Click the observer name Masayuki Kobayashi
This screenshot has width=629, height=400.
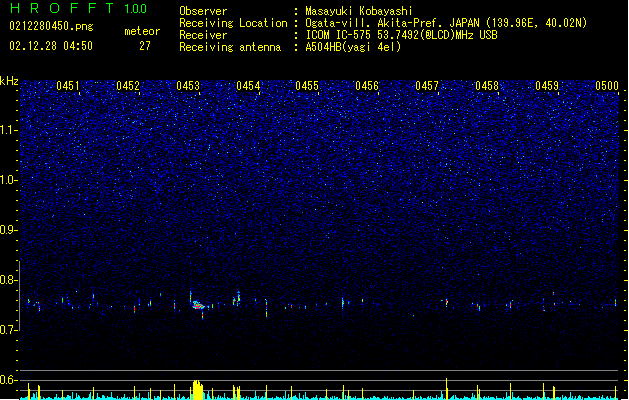point(359,11)
